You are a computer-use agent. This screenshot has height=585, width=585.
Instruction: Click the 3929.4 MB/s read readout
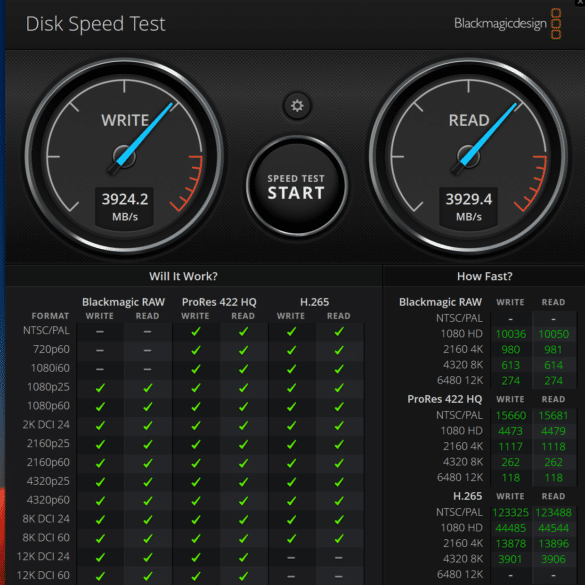[469, 207]
